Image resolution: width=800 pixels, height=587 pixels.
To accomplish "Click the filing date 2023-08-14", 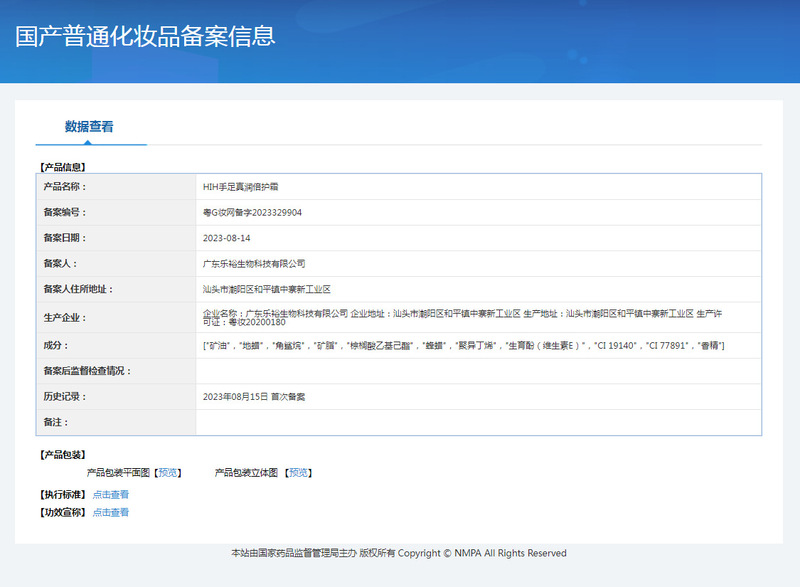I will 226,238.
